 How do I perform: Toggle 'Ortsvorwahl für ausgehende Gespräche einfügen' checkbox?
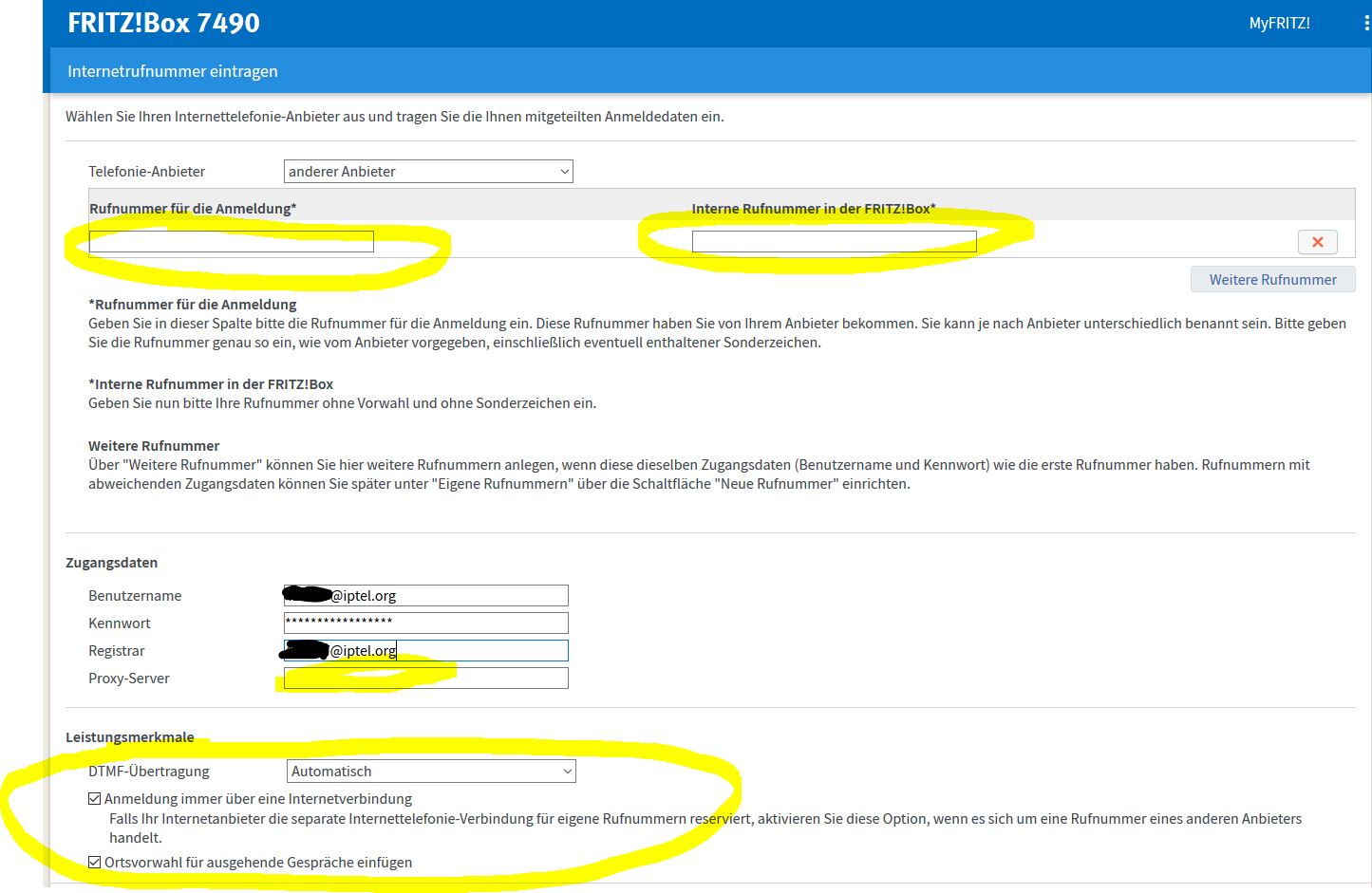(x=95, y=863)
